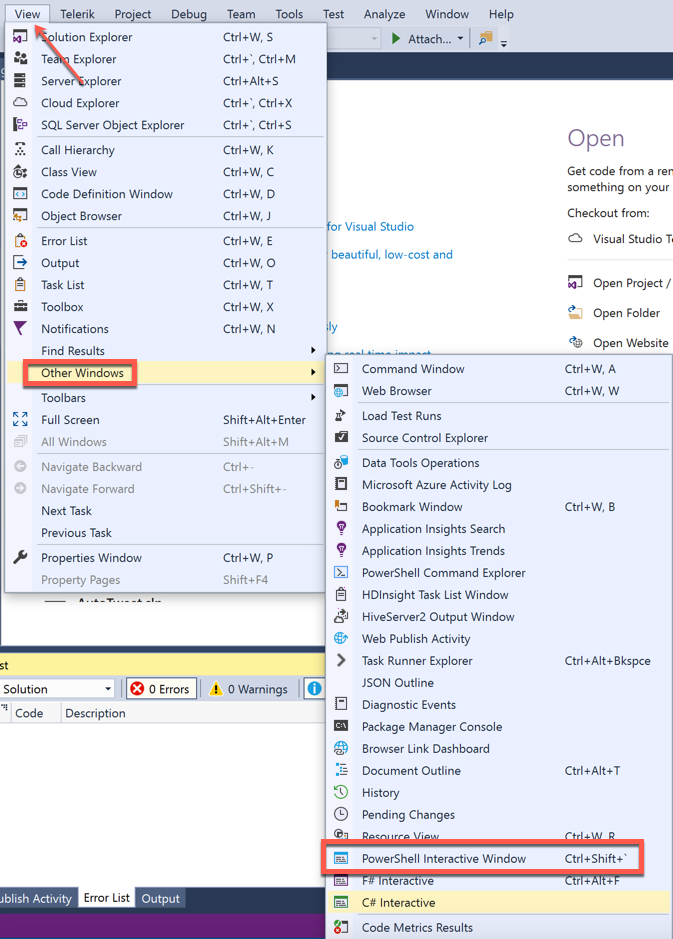
Task: Toggle the messages info filter button
Action: [x=314, y=689]
